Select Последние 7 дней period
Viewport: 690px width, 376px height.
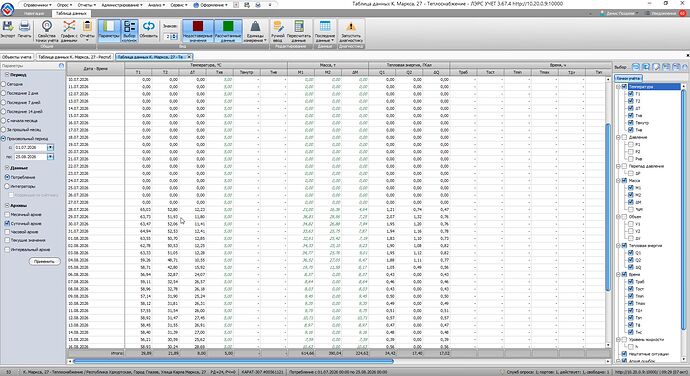pyautogui.click(x=22, y=102)
